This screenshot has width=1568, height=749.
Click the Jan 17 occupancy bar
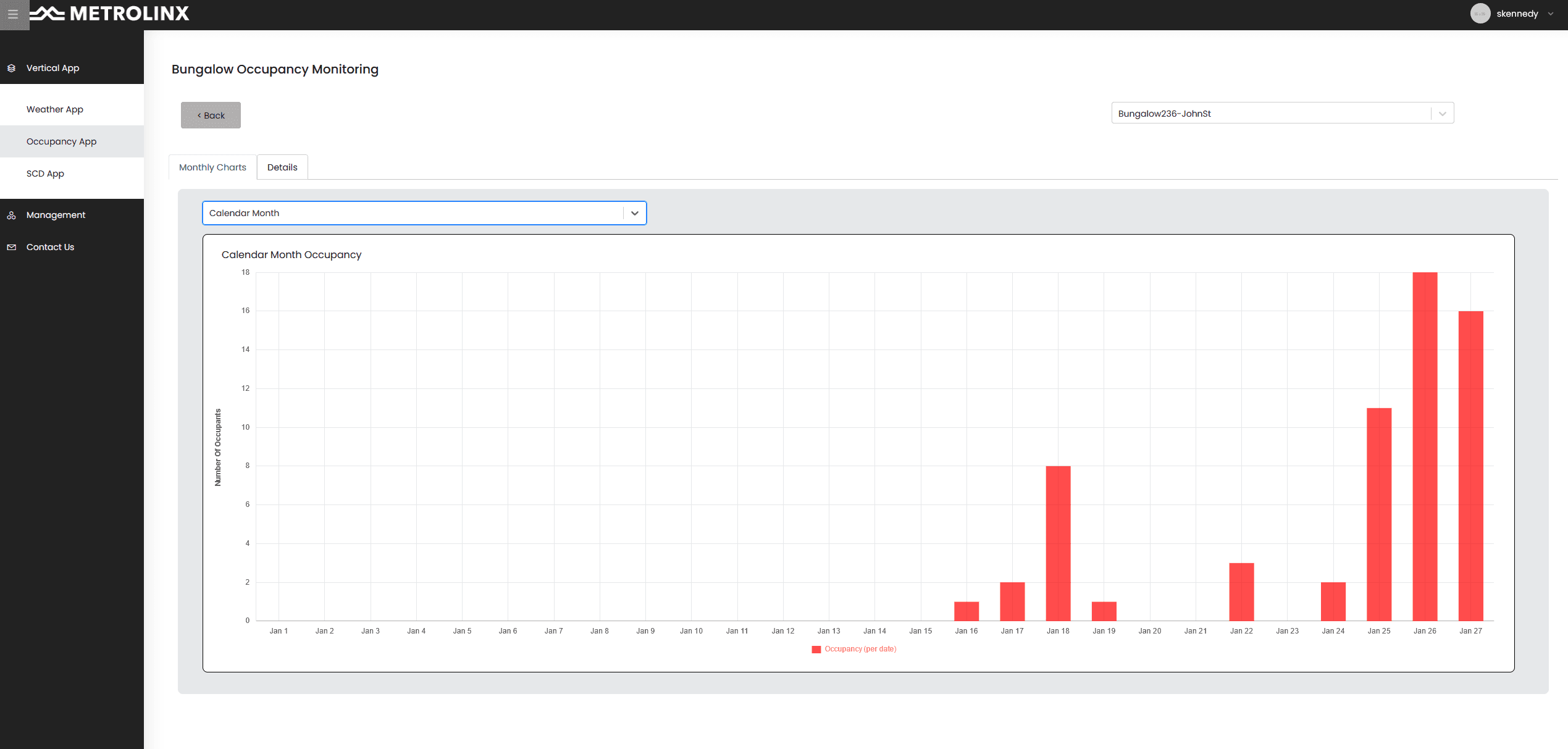(x=1012, y=601)
